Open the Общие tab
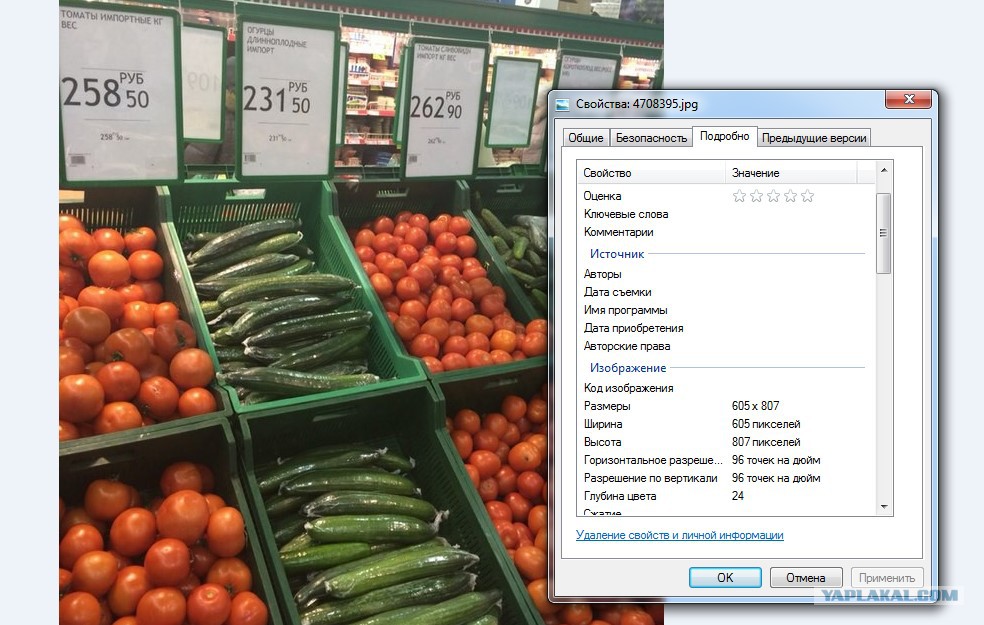The width and height of the screenshot is (984, 625). tap(586, 138)
